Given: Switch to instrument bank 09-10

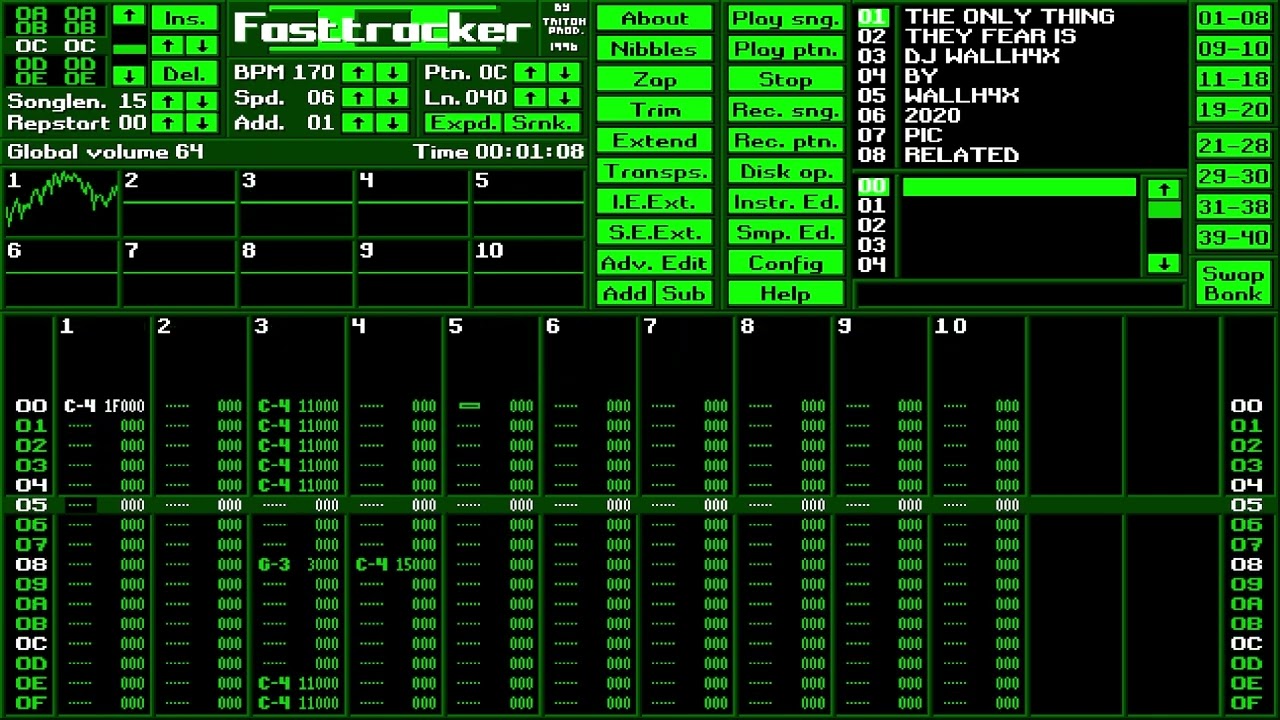Looking at the screenshot, I should tap(1233, 49).
